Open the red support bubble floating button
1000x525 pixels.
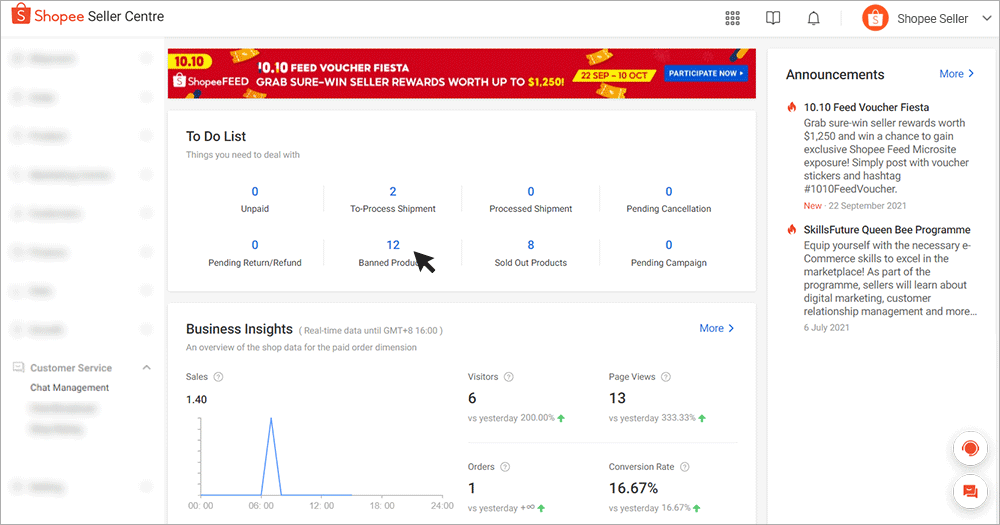pyautogui.click(x=970, y=448)
